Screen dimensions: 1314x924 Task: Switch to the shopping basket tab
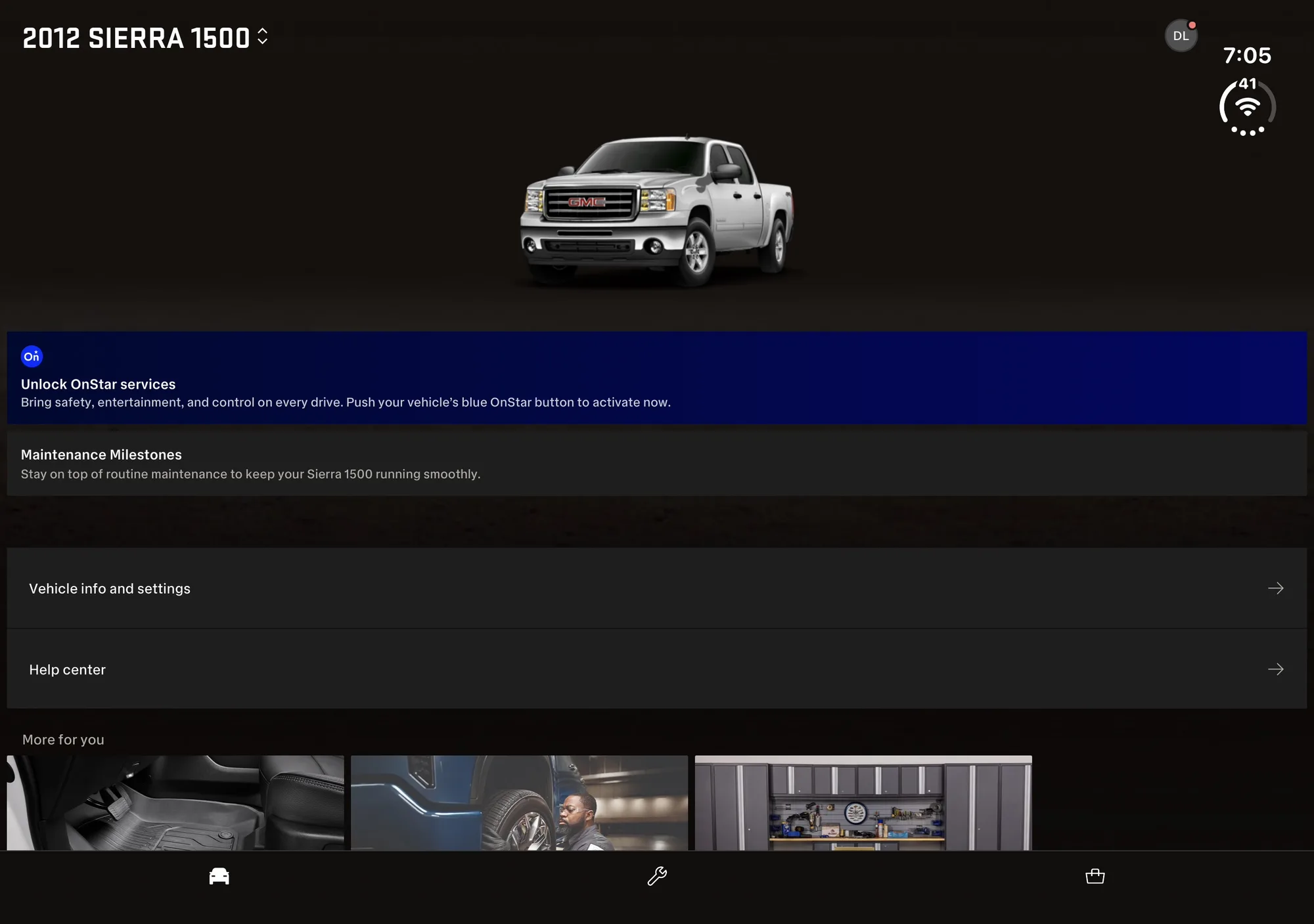click(1095, 876)
